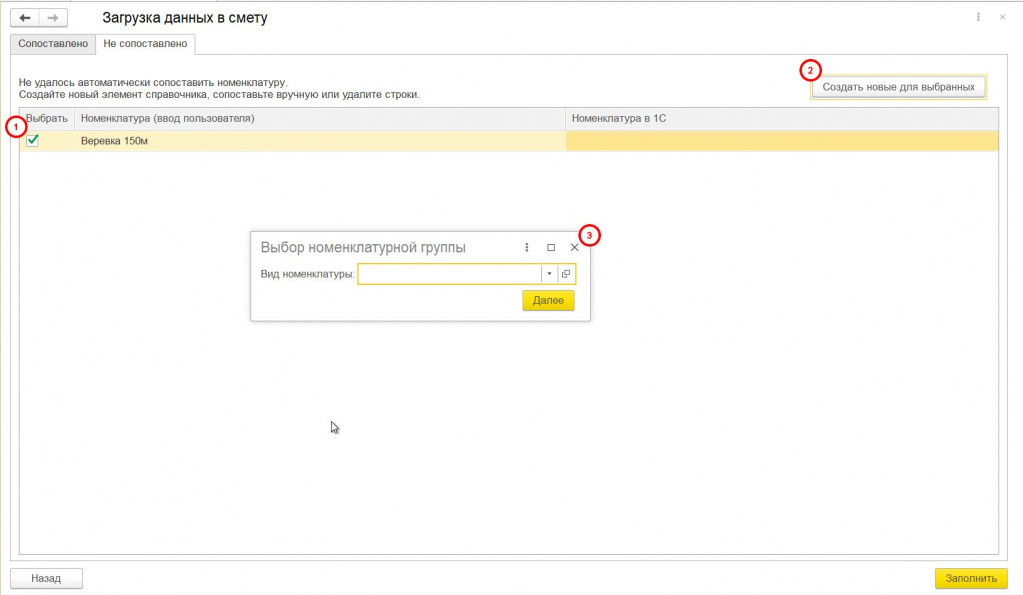Open dialog three-dot menu in Выбор номенклатурной группы
Viewport: 1023px width, 595px height.
[x=527, y=247]
